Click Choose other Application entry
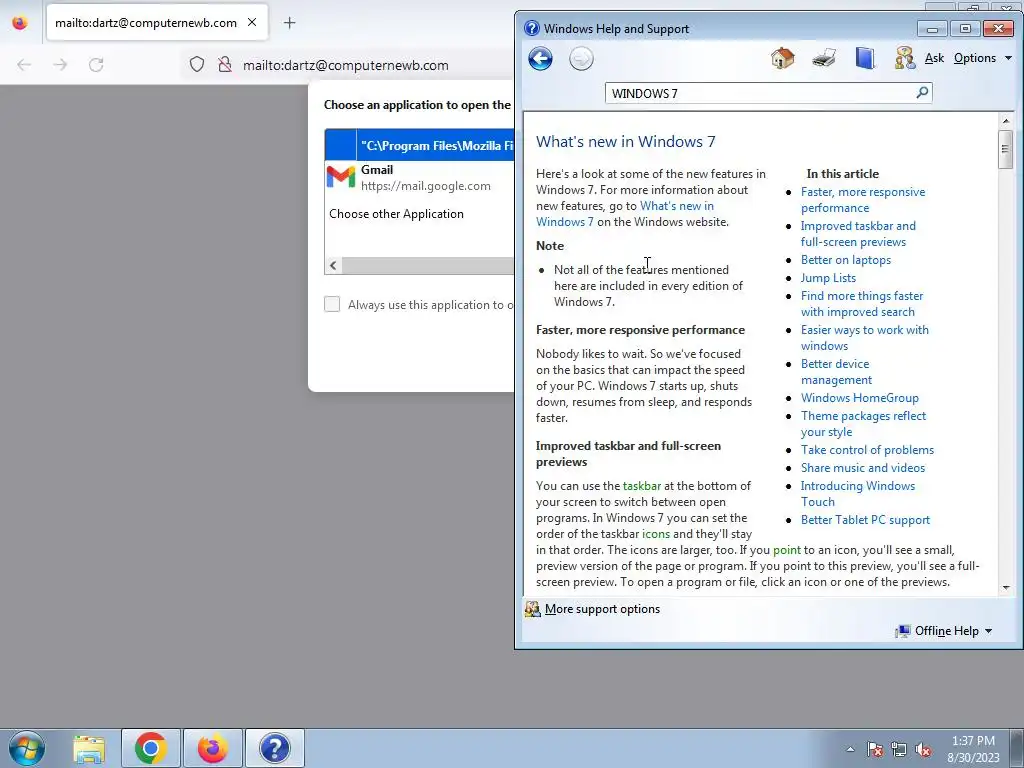The image size is (1024, 768). [x=396, y=214]
